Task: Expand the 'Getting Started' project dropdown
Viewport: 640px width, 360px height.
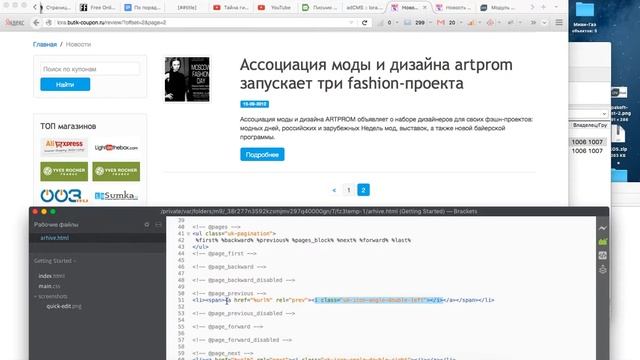Action: click(x=55, y=260)
